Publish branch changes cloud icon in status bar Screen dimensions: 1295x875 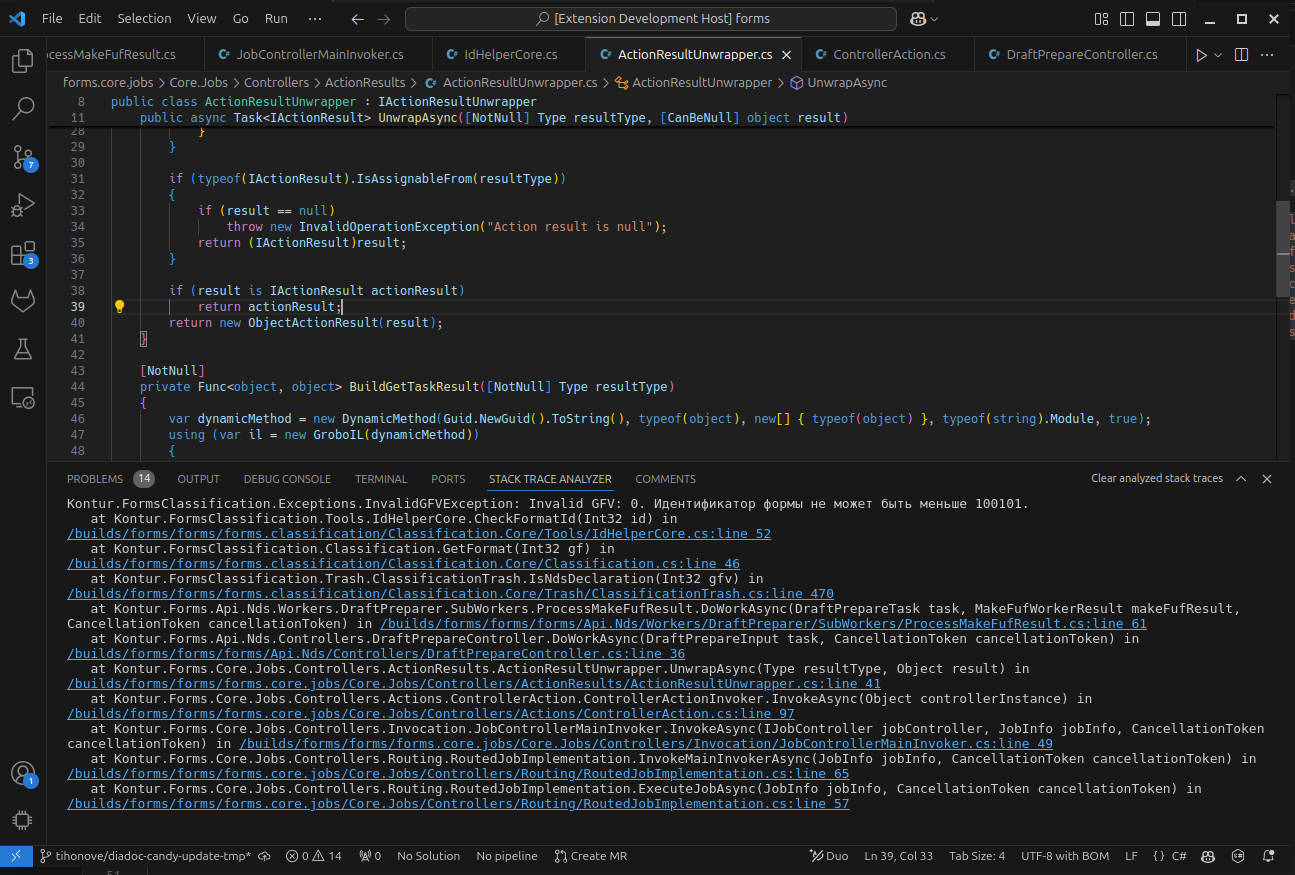tap(263, 856)
